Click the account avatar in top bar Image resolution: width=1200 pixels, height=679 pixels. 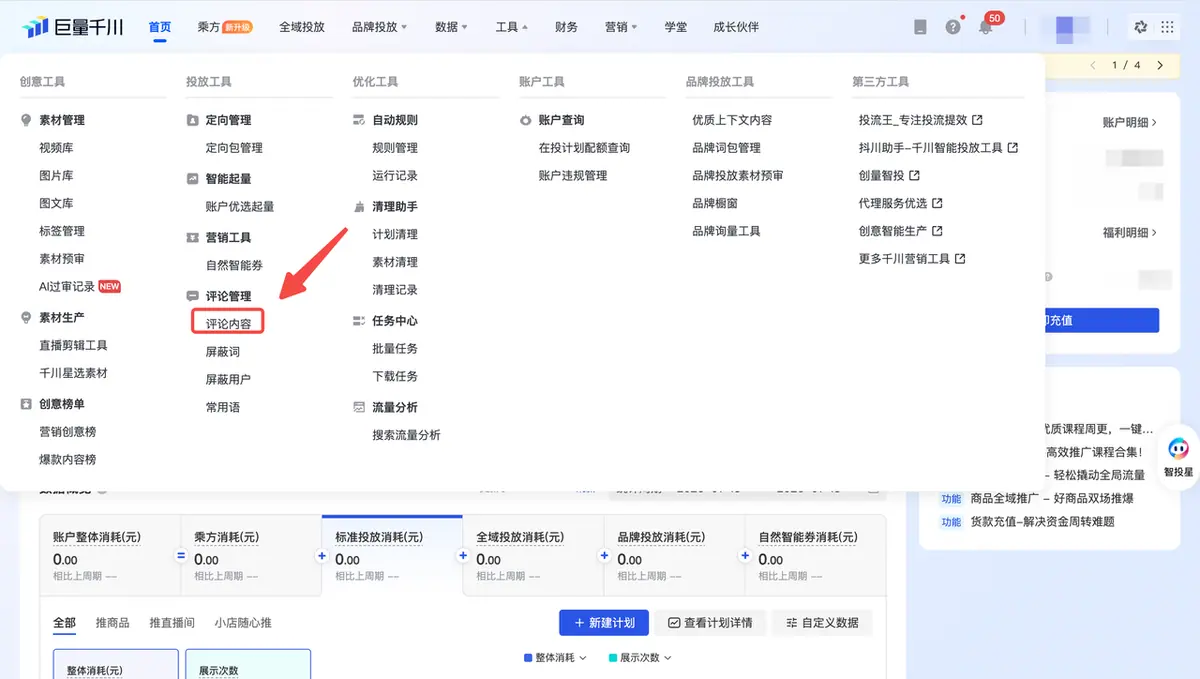1065,27
